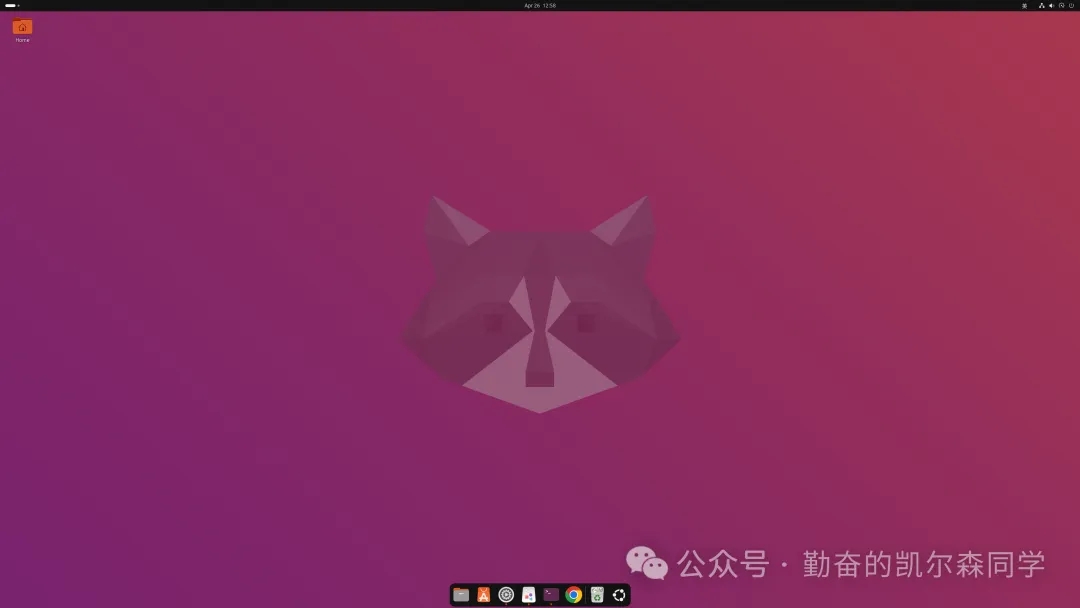Open Google Chrome from the dock
Image resolution: width=1080 pixels, height=608 pixels.
[x=573, y=595]
